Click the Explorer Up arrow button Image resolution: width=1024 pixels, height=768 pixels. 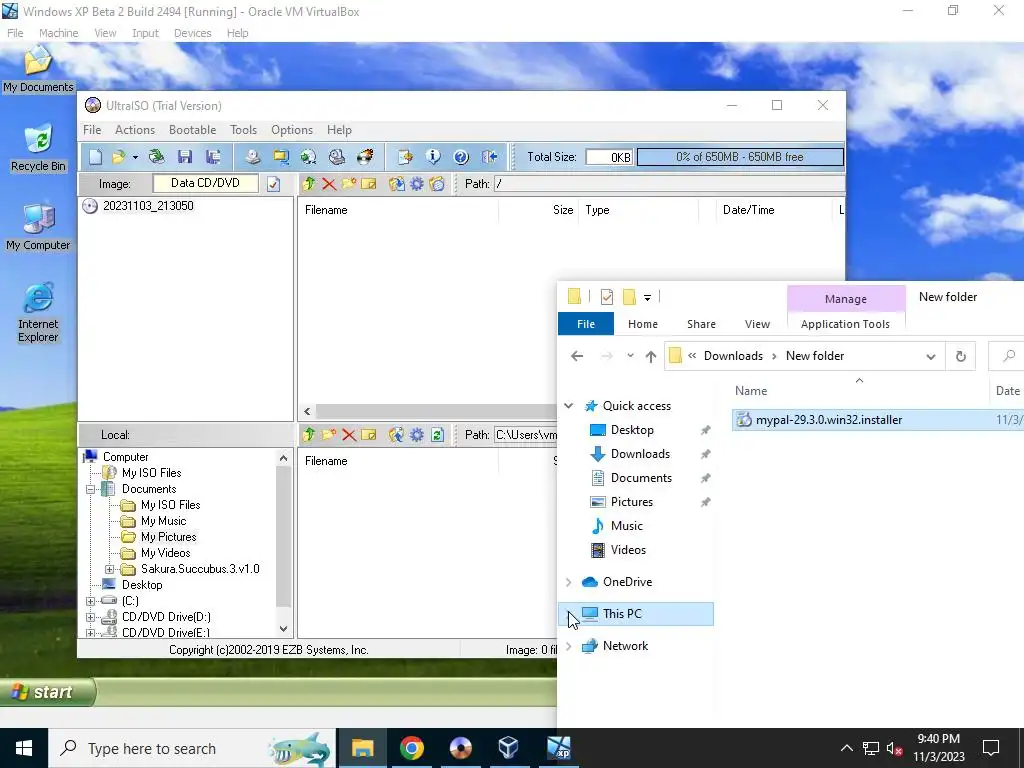pyautogui.click(x=650, y=356)
